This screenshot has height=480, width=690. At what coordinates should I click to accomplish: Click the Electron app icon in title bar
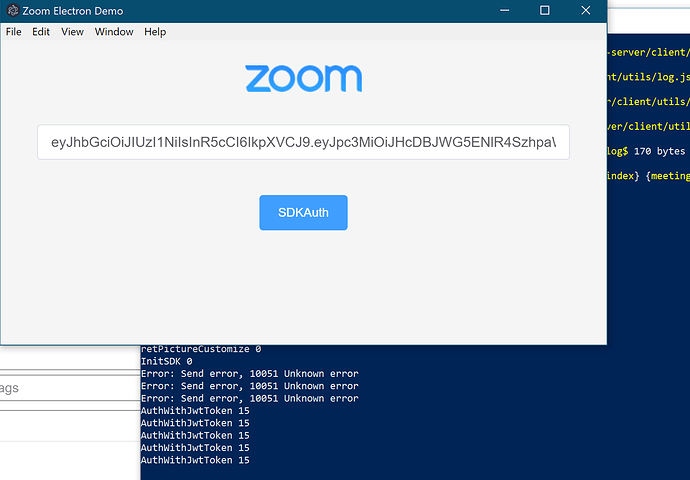(13, 11)
